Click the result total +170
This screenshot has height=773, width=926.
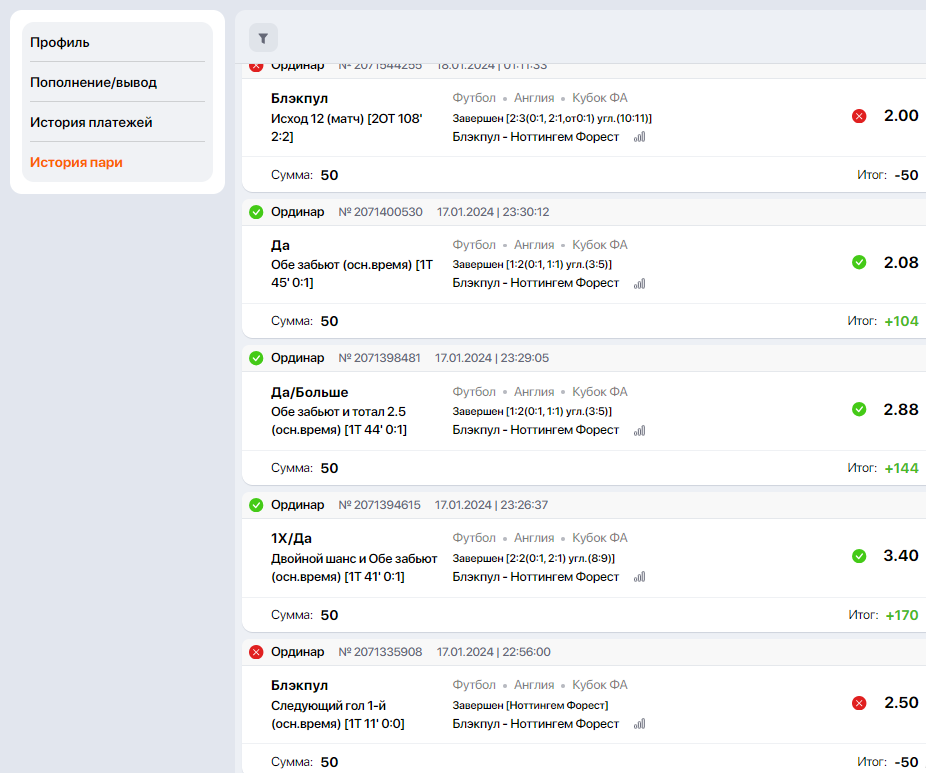902,615
